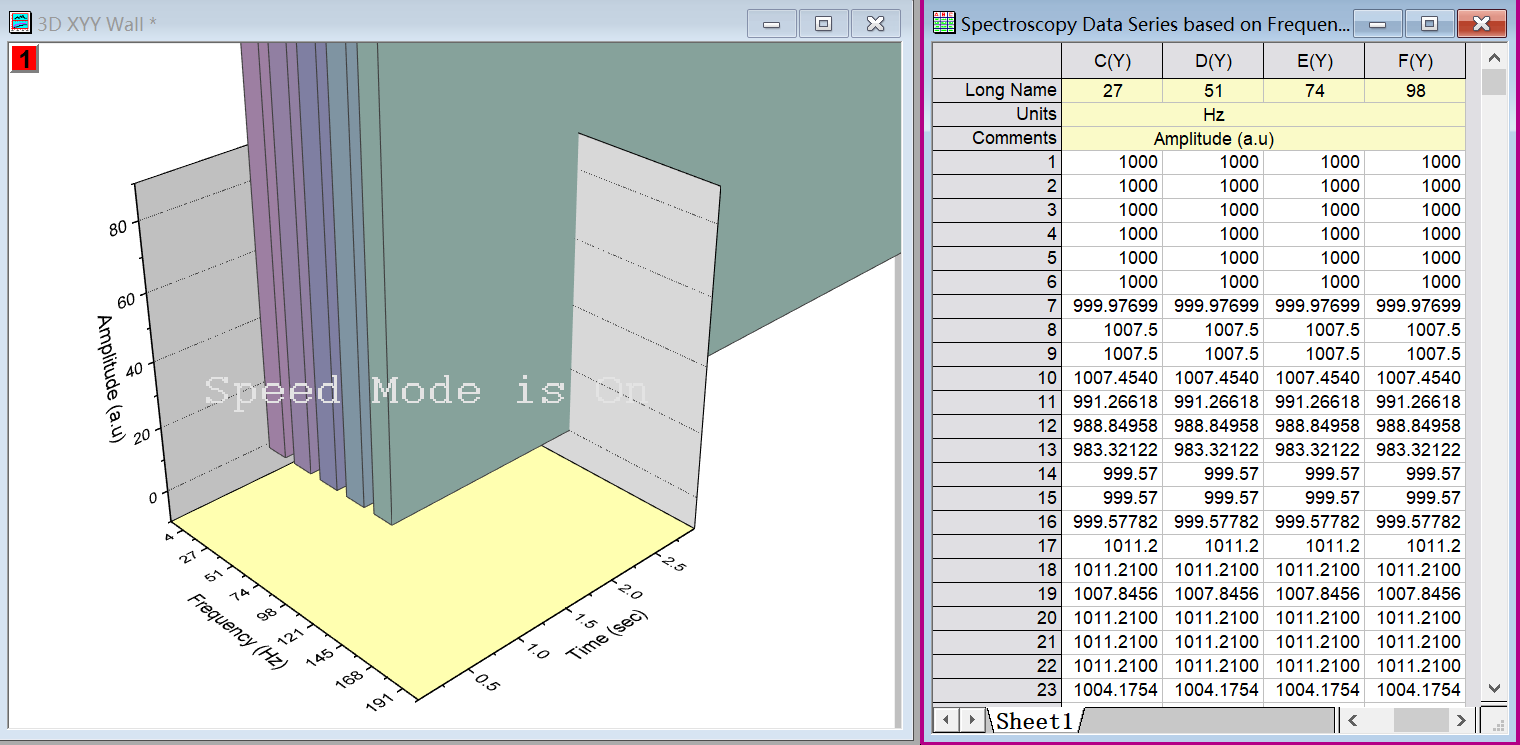Viewport: 1520px width, 745px height.
Task: Click the Units row label
Action: pos(997,114)
